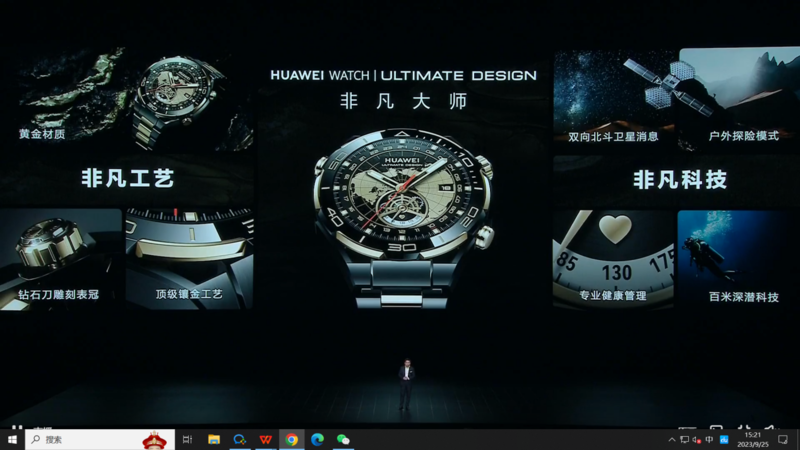The width and height of the screenshot is (800, 450).
Task: Open the network status tray icon
Action: [685, 439]
